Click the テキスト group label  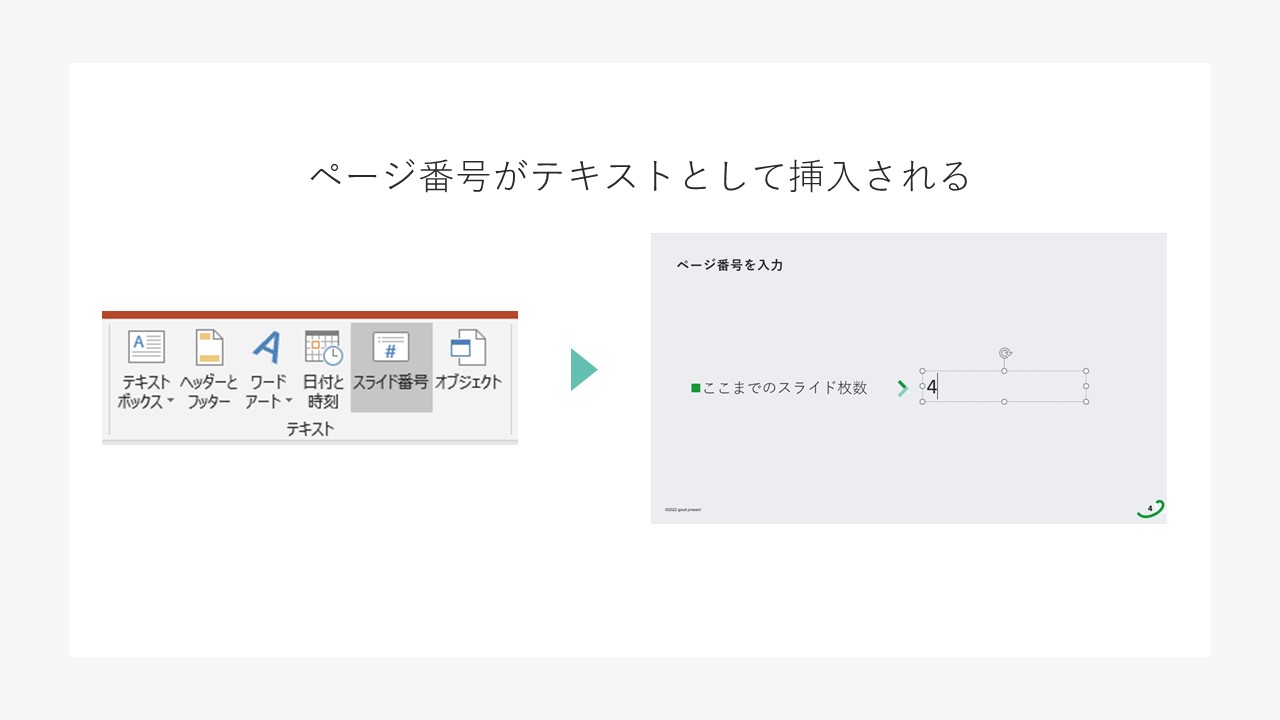click(x=310, y=429)
